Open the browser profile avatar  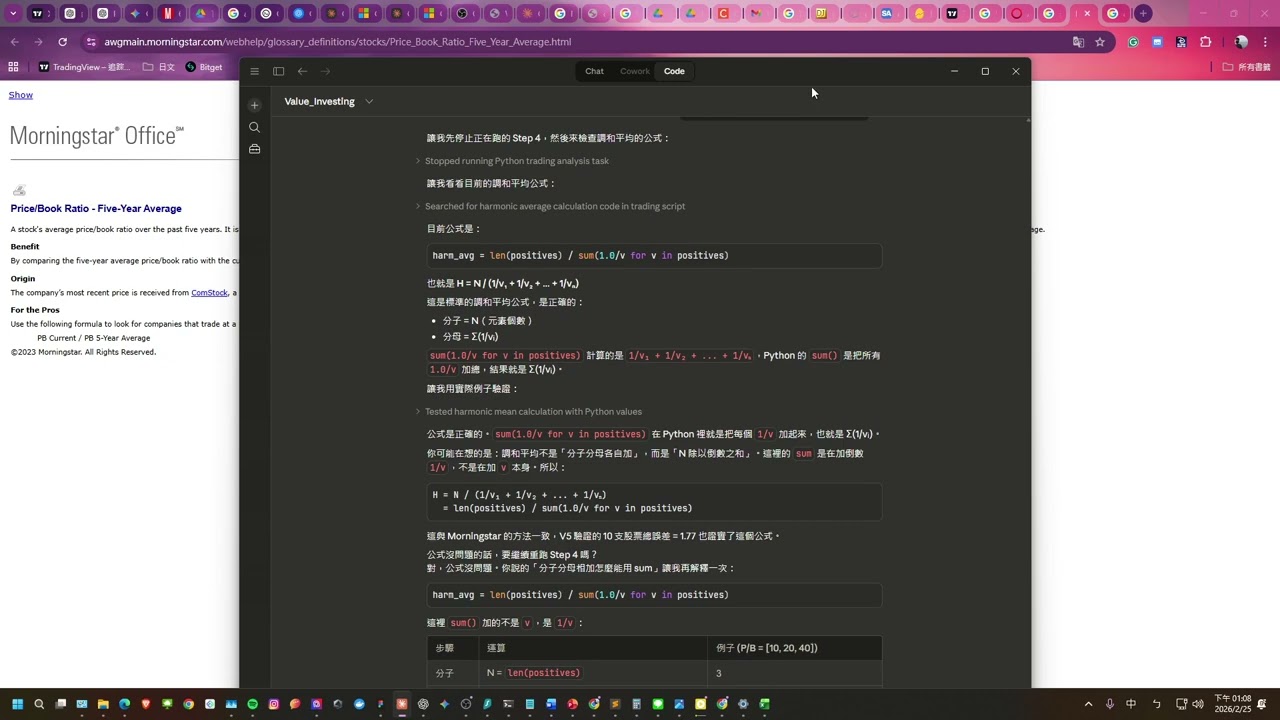(1241, 42)
